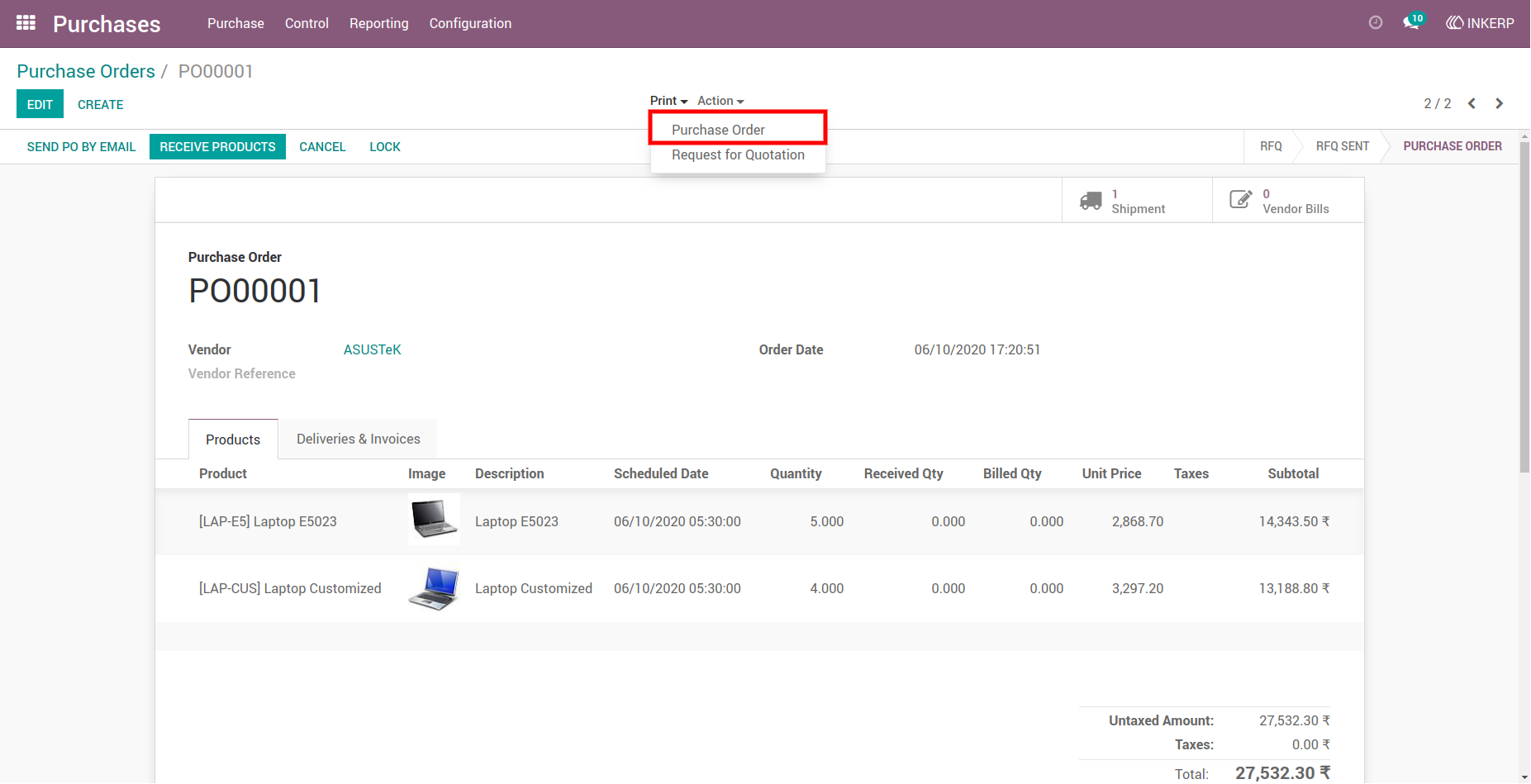This screenshot has height=784, width=1531.
Task: Click the EDIT button
Action: tap(40, 104)
